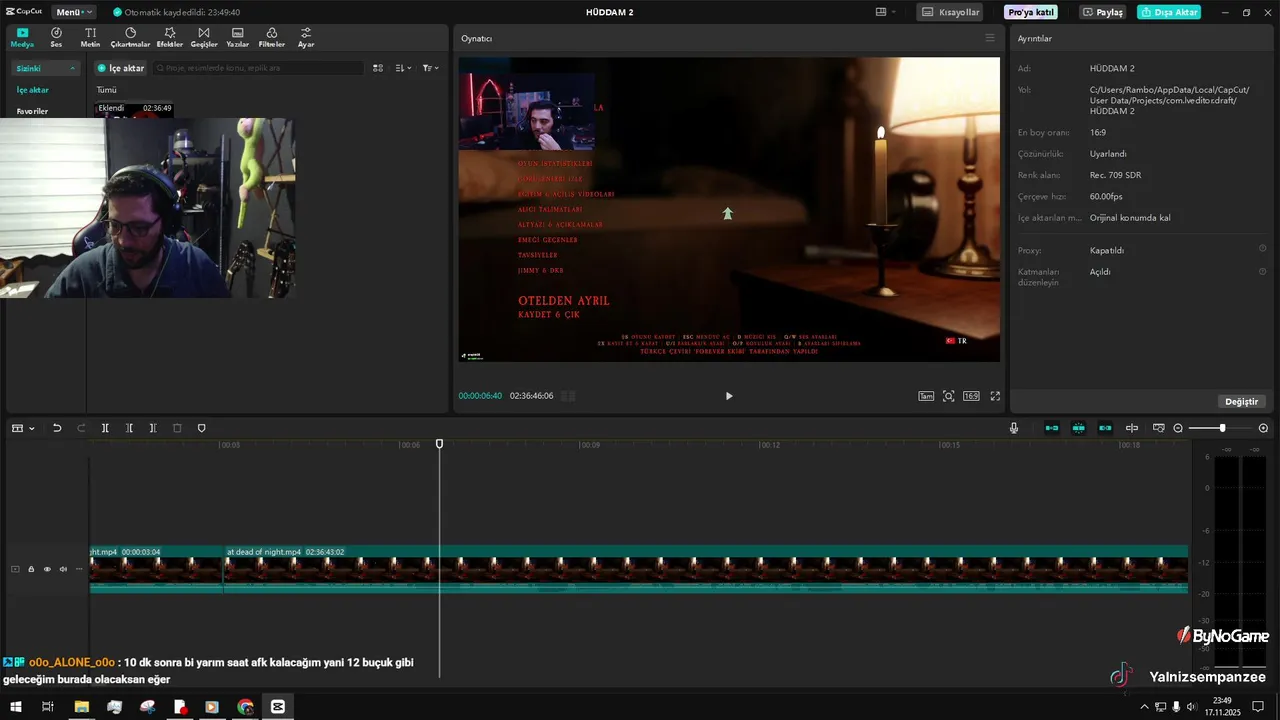Click the info icon beside Katmanları düzenleyin
The width and height of the screenshot is (1280, 720).
coord(1262,271)
